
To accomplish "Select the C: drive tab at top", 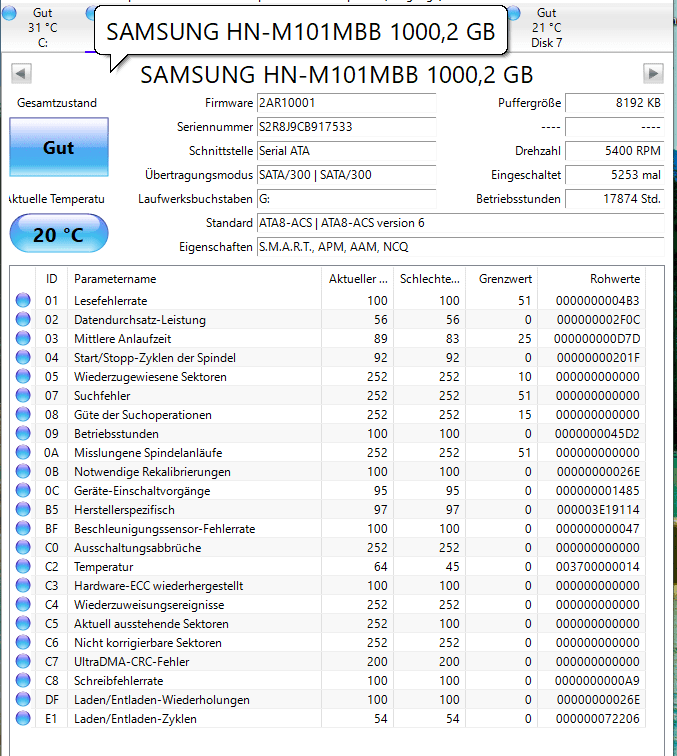I will point(42,27).
